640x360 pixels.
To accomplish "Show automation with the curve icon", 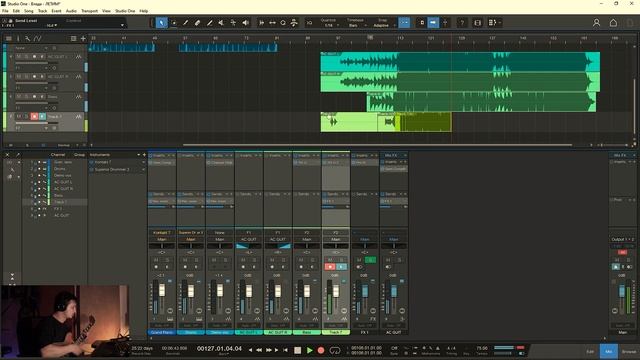I will pyautogui.click(x=38, y=38).
